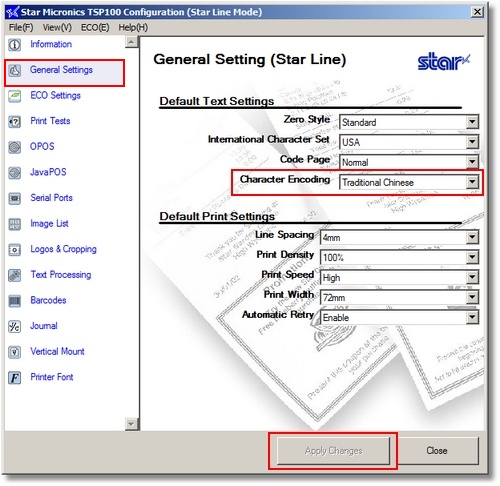Click the Logos & Cropping icon
Image resolution: width=500 pixels, height=486 pixels.
[x=14, y=250]
